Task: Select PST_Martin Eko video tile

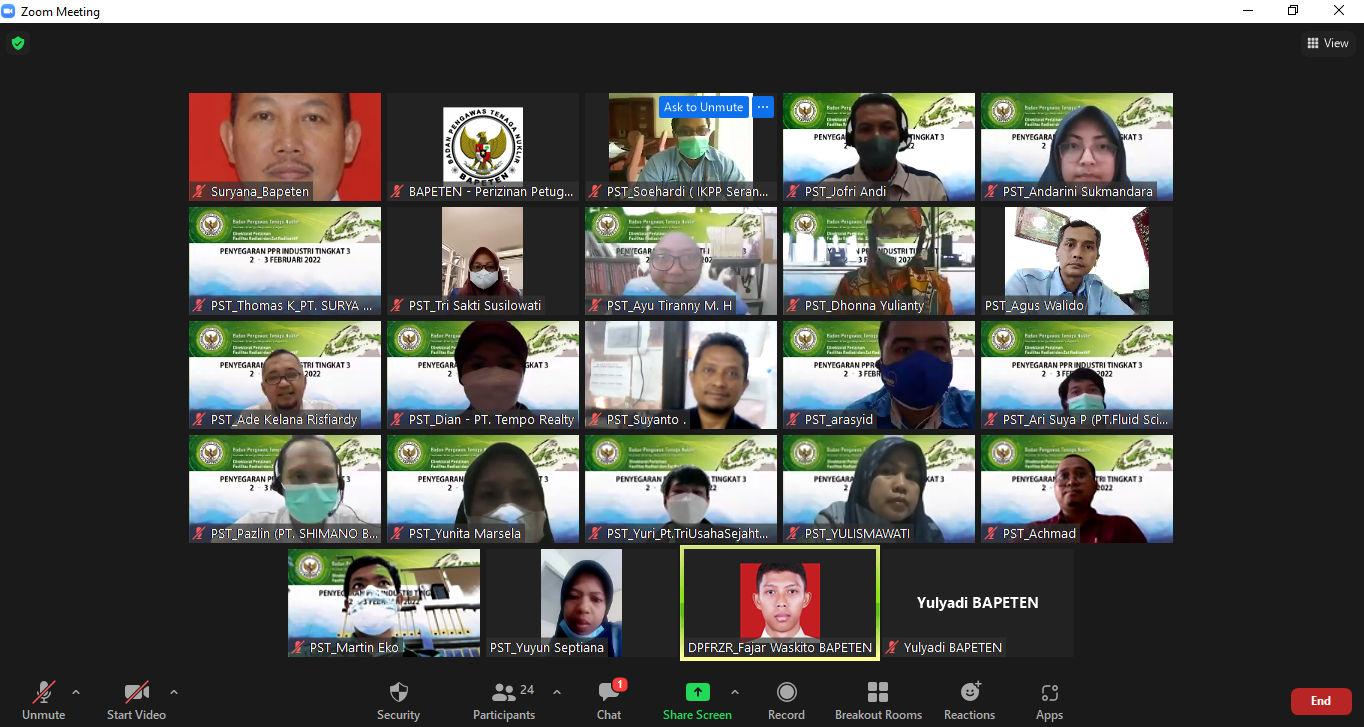Action: pos(384,603)
